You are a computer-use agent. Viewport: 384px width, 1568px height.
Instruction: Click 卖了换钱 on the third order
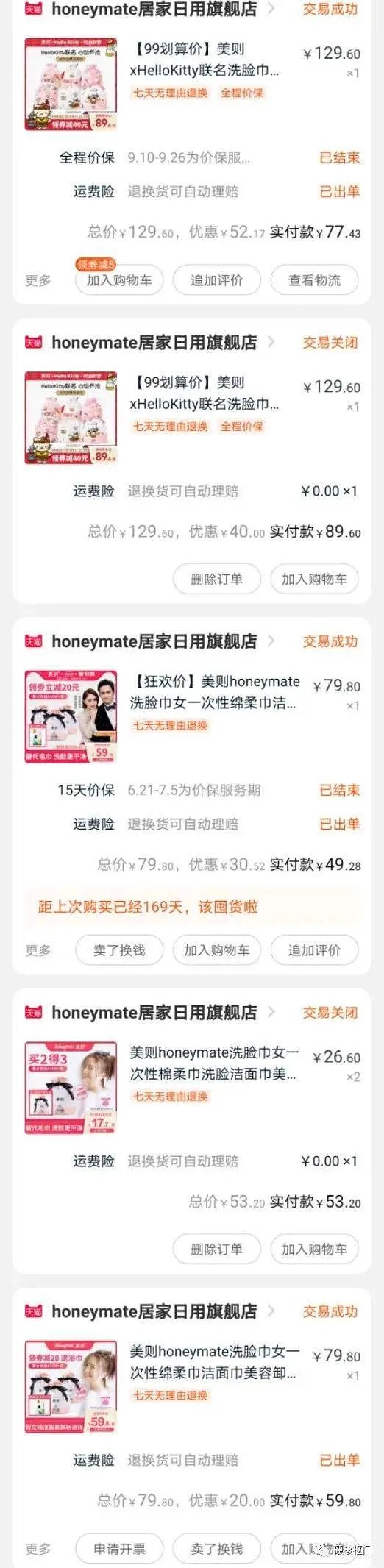point(119,950)
